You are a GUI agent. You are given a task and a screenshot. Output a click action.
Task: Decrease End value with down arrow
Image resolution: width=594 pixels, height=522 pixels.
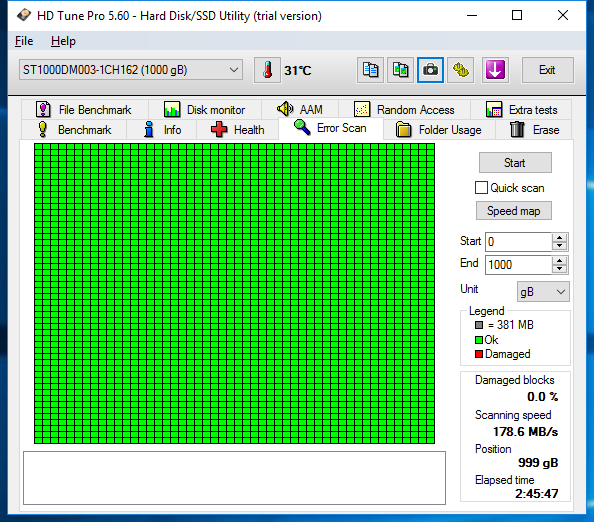tap(560, 269)
